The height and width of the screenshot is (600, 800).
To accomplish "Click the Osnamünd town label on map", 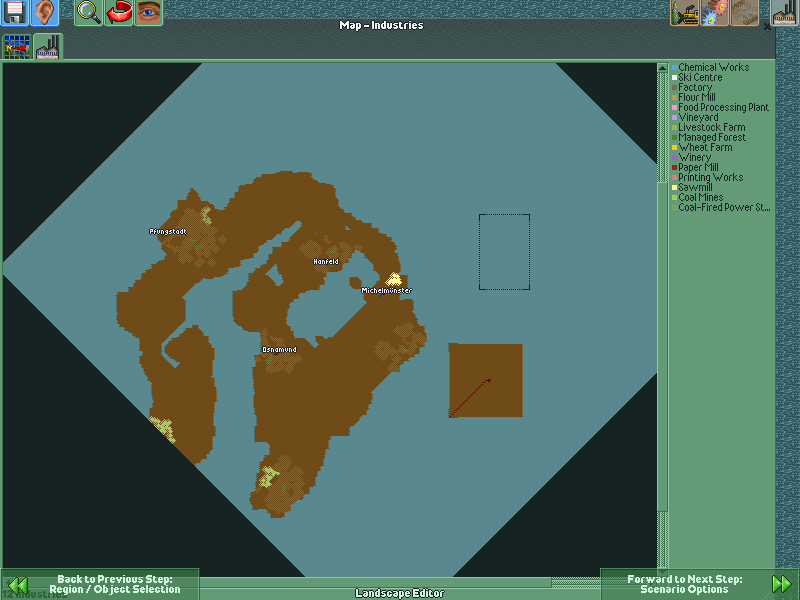I will point(279,350).
